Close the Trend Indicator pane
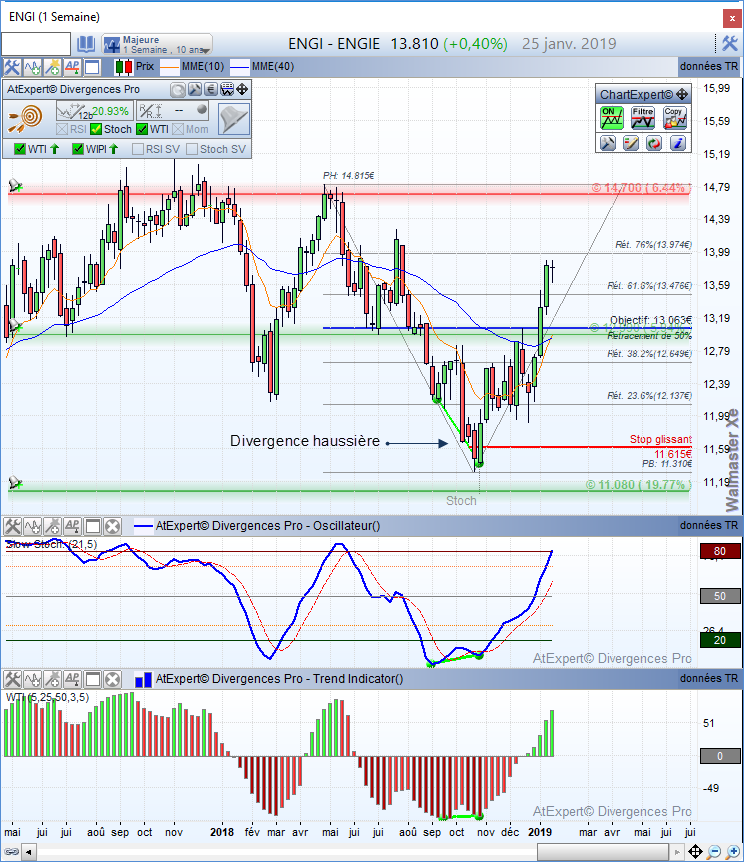744x862 pixels. [x=112, y=679]
